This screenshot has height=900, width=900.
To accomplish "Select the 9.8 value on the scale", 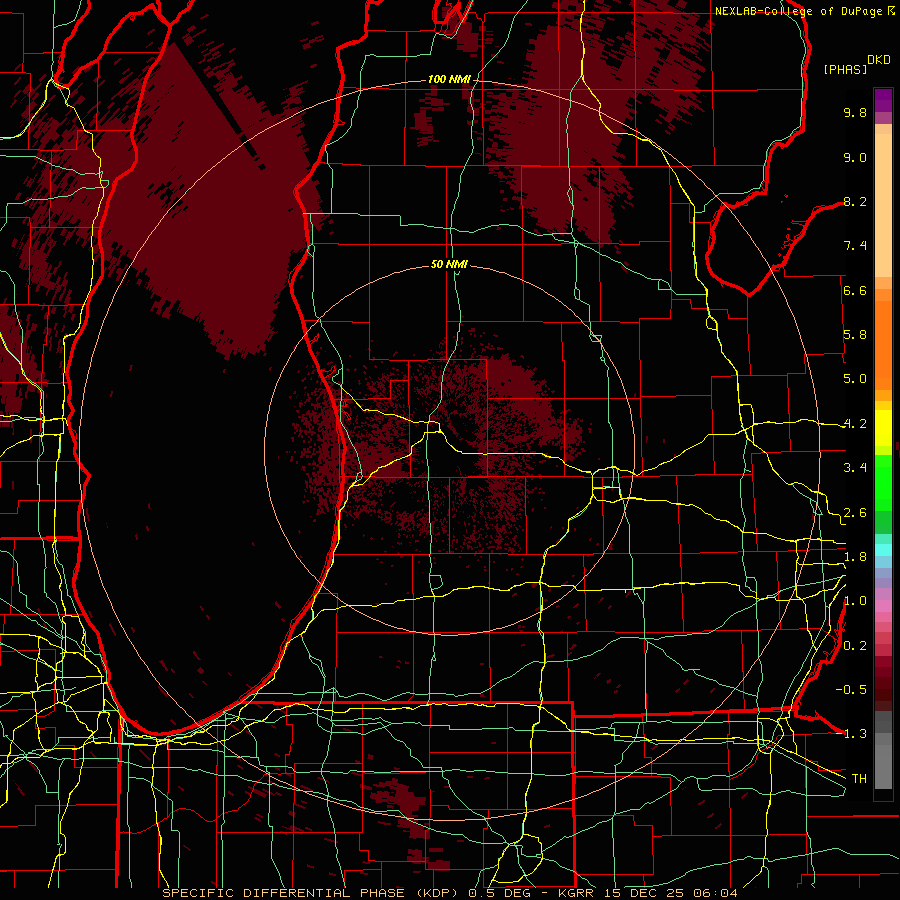I will pos(855,112).
